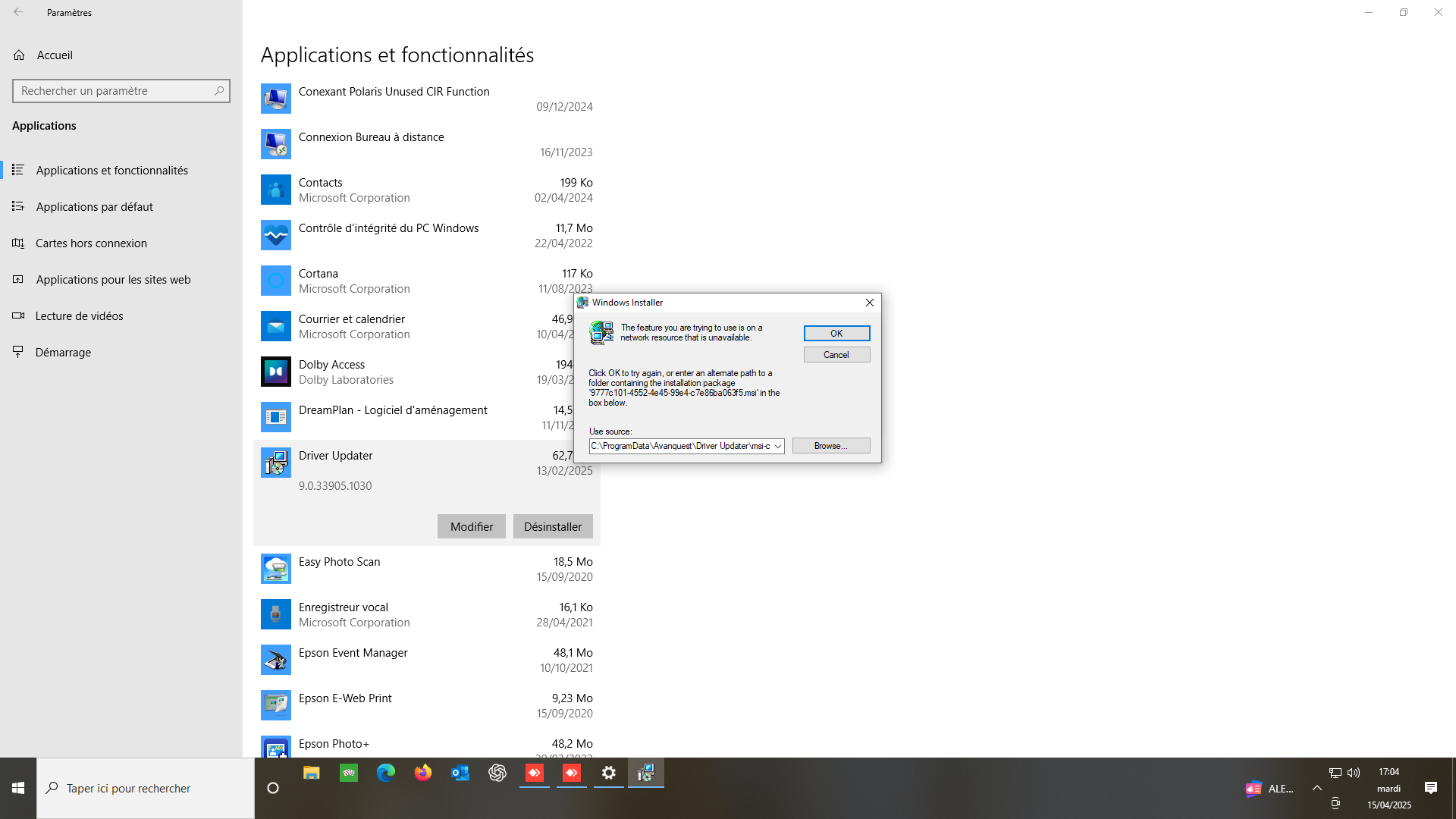Click the Browse... button
1456x819 pixels.
(831, 446)
